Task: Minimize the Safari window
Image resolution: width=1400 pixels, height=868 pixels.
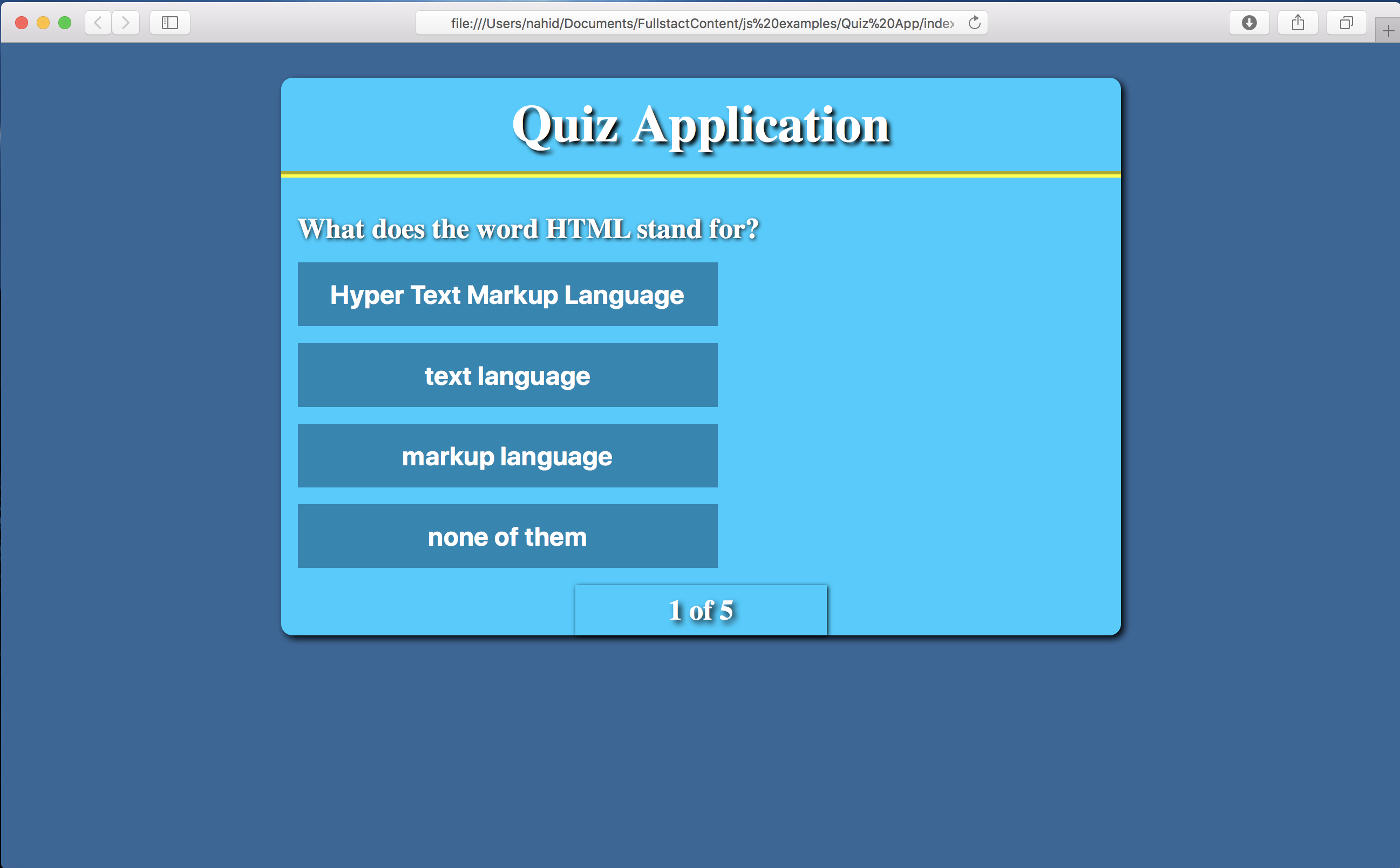Action: tap(43, 22)
